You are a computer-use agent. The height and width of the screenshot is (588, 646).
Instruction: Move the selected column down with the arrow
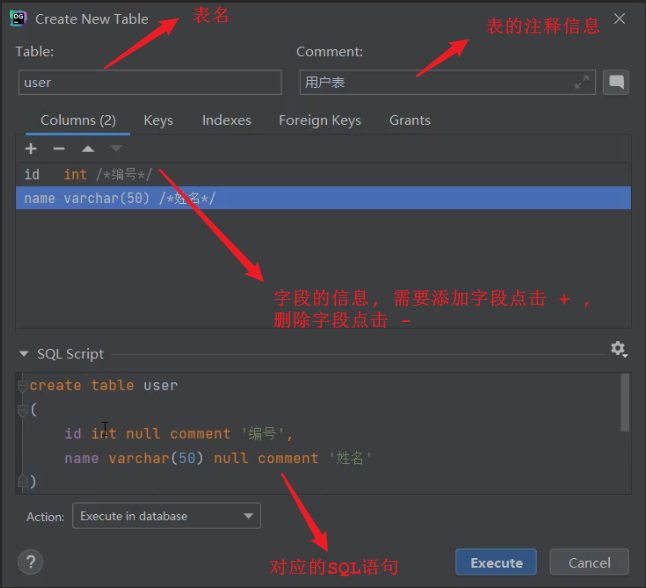pos(116,148)
